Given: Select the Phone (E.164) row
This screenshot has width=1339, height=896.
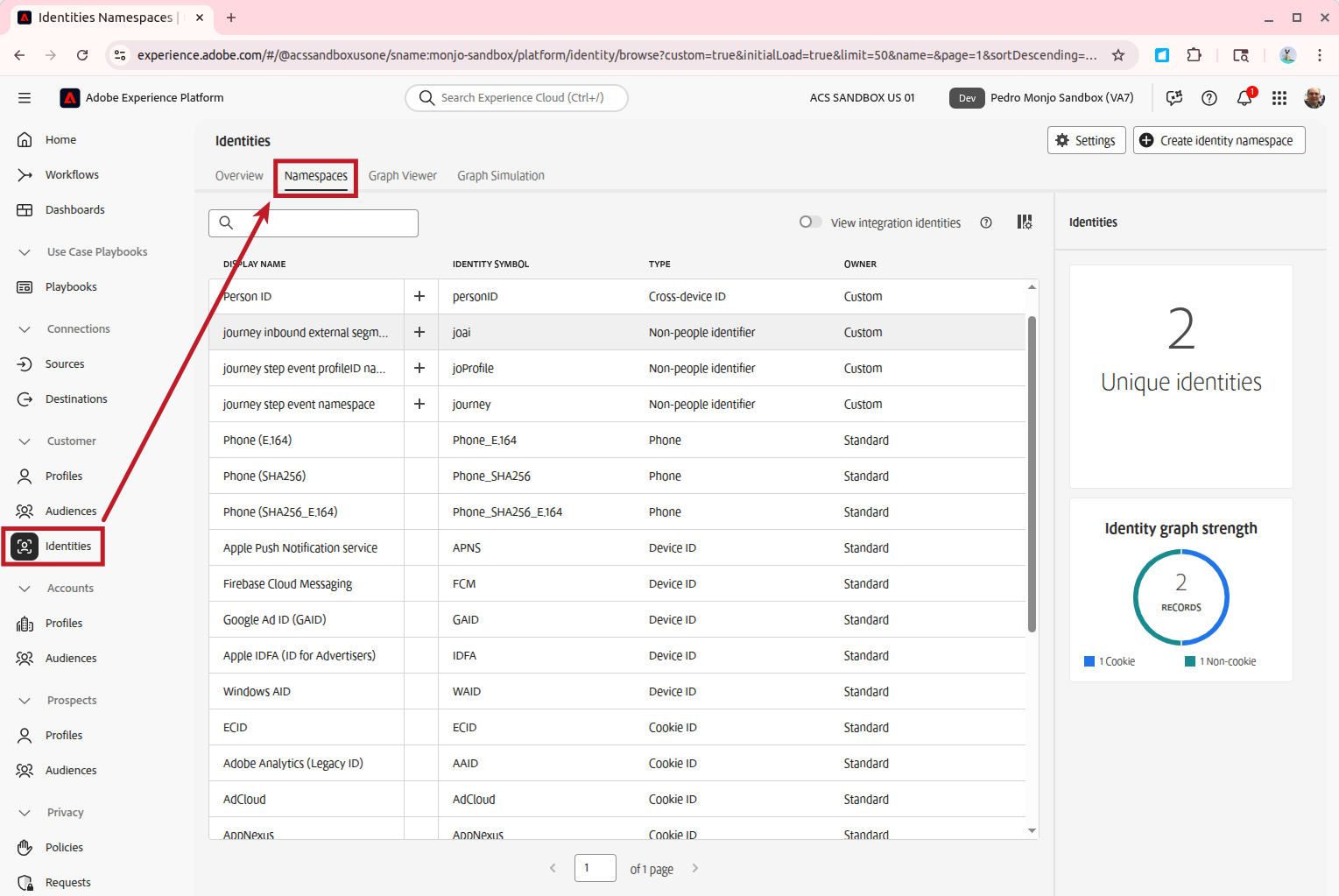Looking at the screenshot, I should [x=617, y=440].
